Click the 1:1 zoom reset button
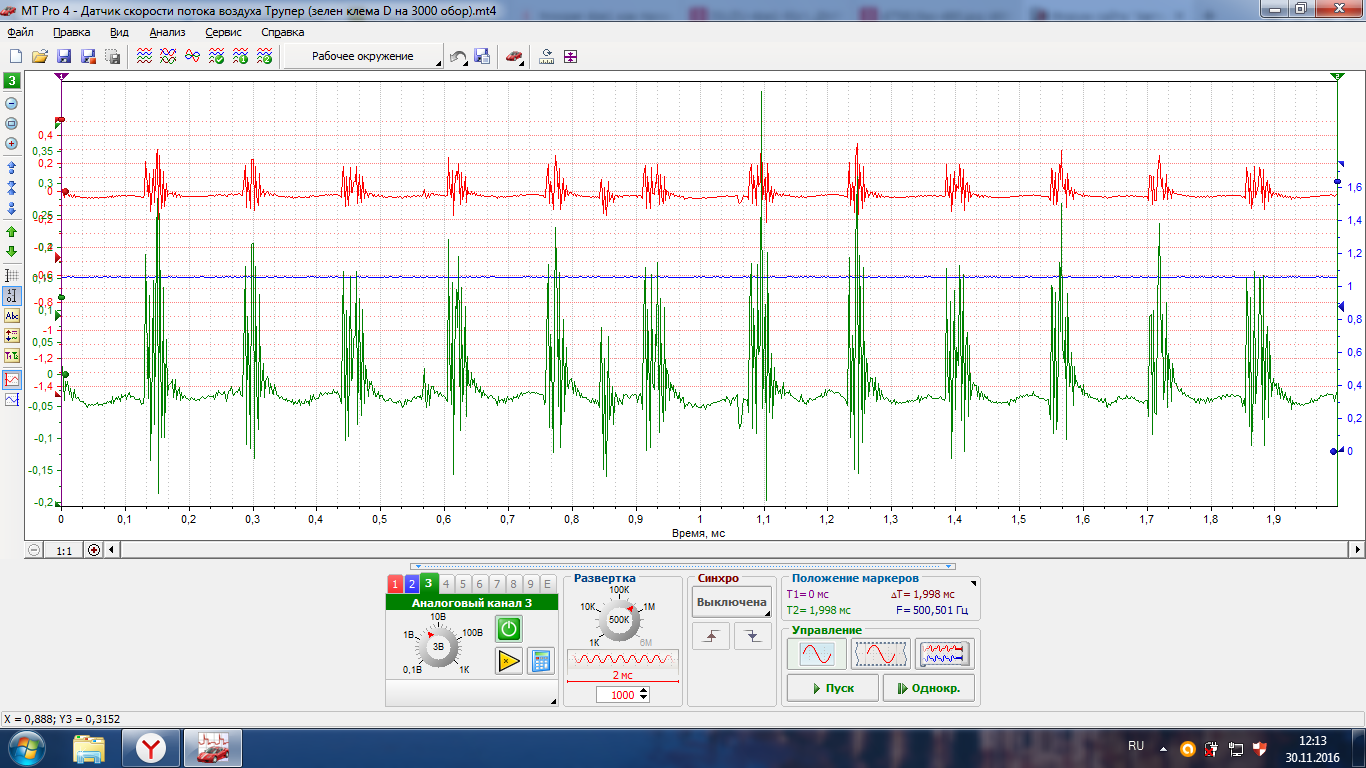The height and width of the screenshot is (768, 1366). [64, 550]
